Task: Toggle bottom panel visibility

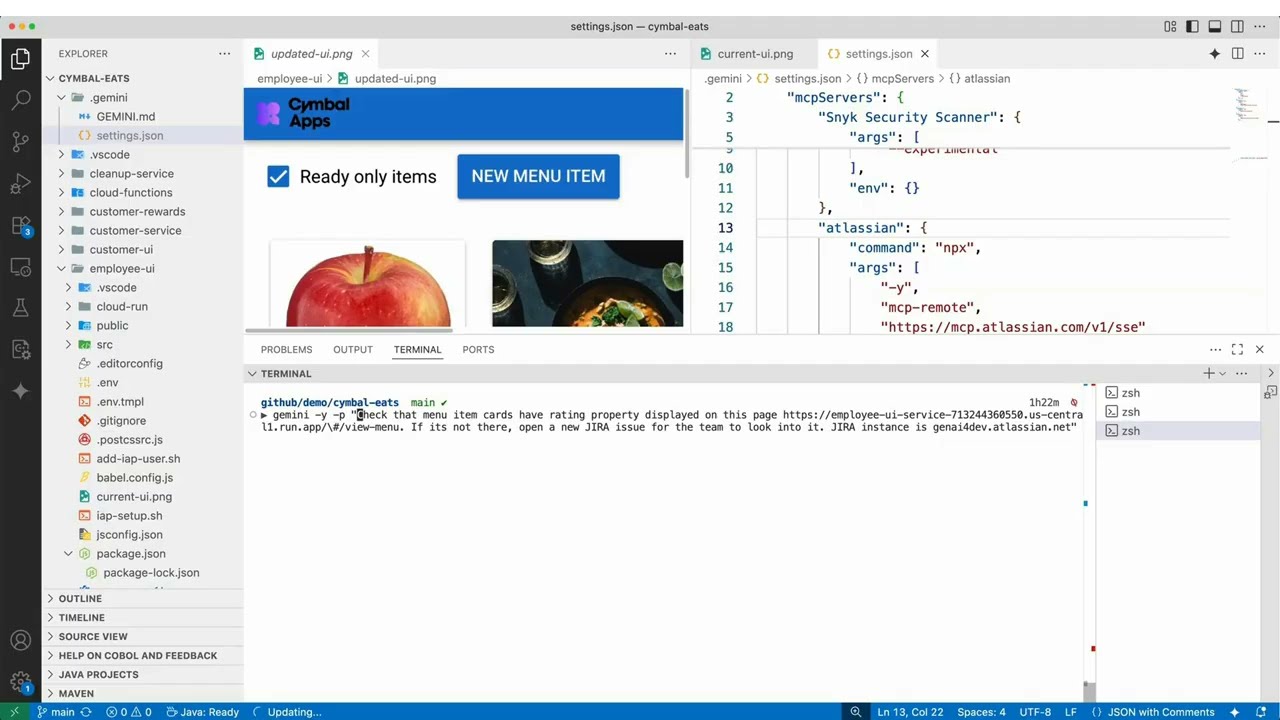Action: 1214,27
